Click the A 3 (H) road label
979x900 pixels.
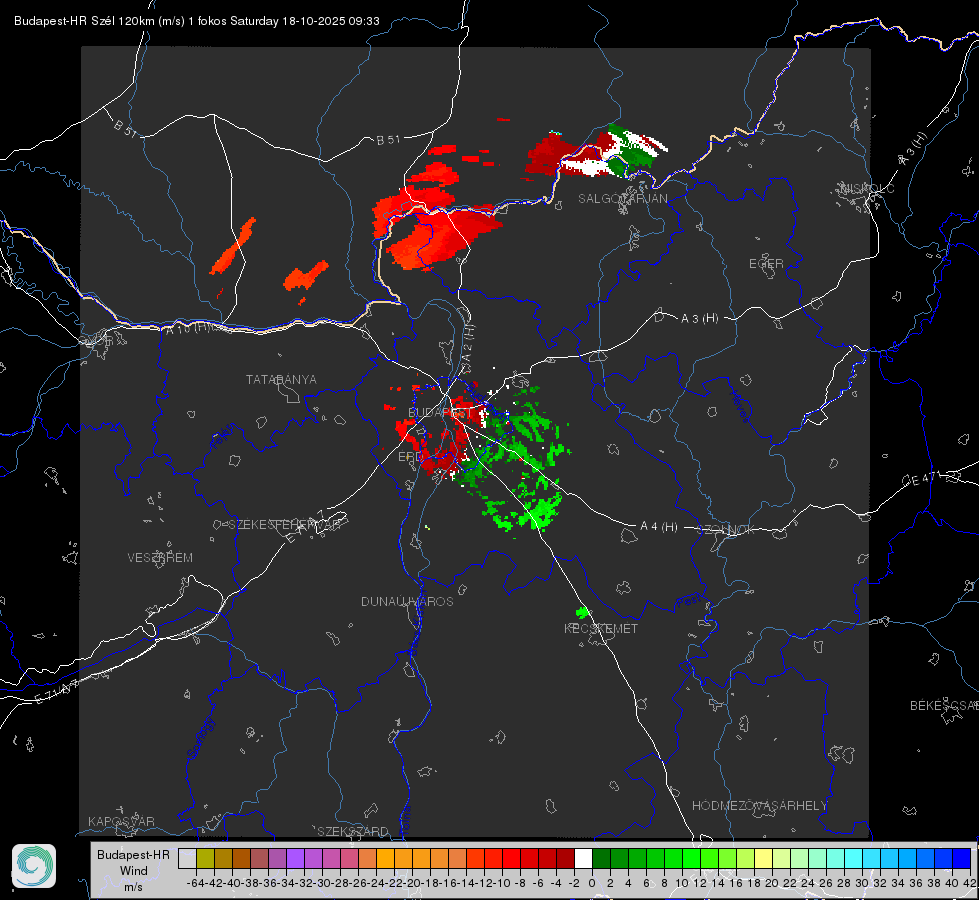tap(699, 319)
